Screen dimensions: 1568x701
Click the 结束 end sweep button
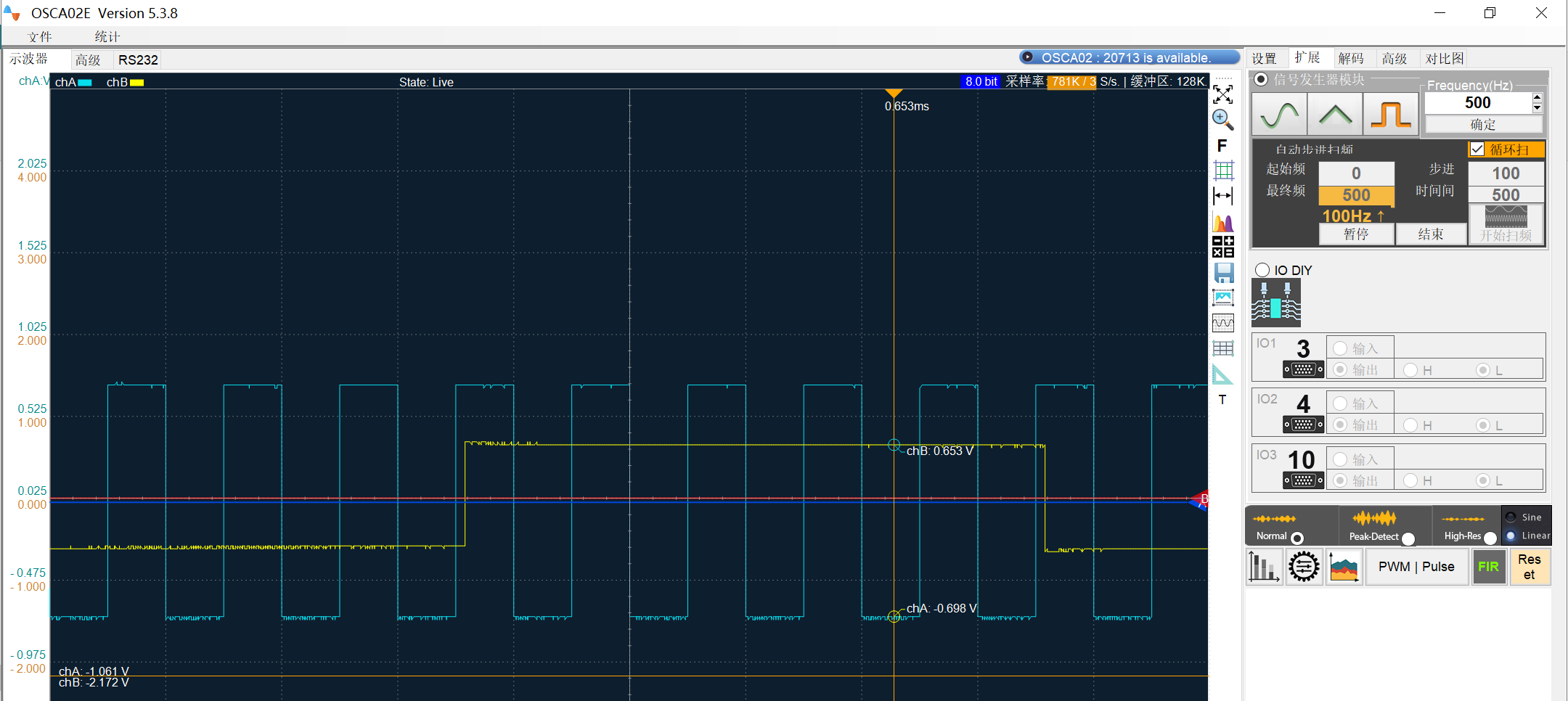1431,234
